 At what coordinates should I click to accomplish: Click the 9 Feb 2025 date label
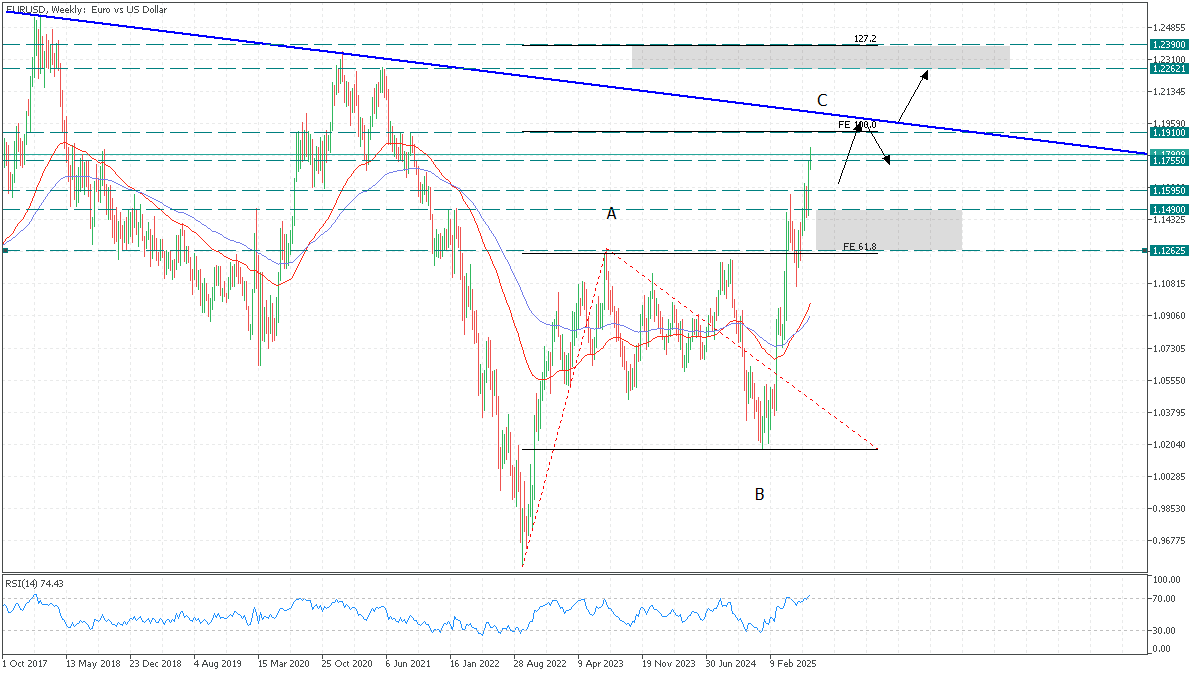792,663
